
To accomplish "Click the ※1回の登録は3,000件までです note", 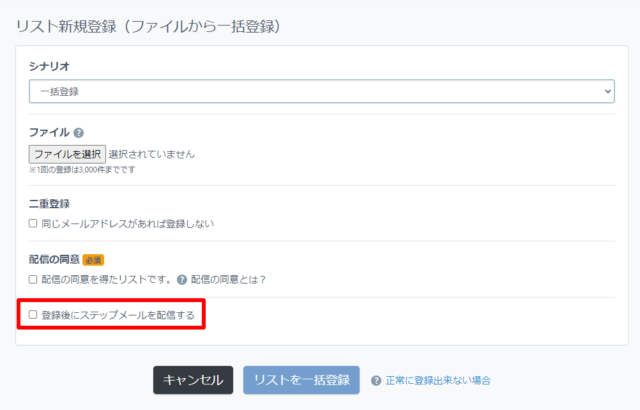I will point(82,170).
